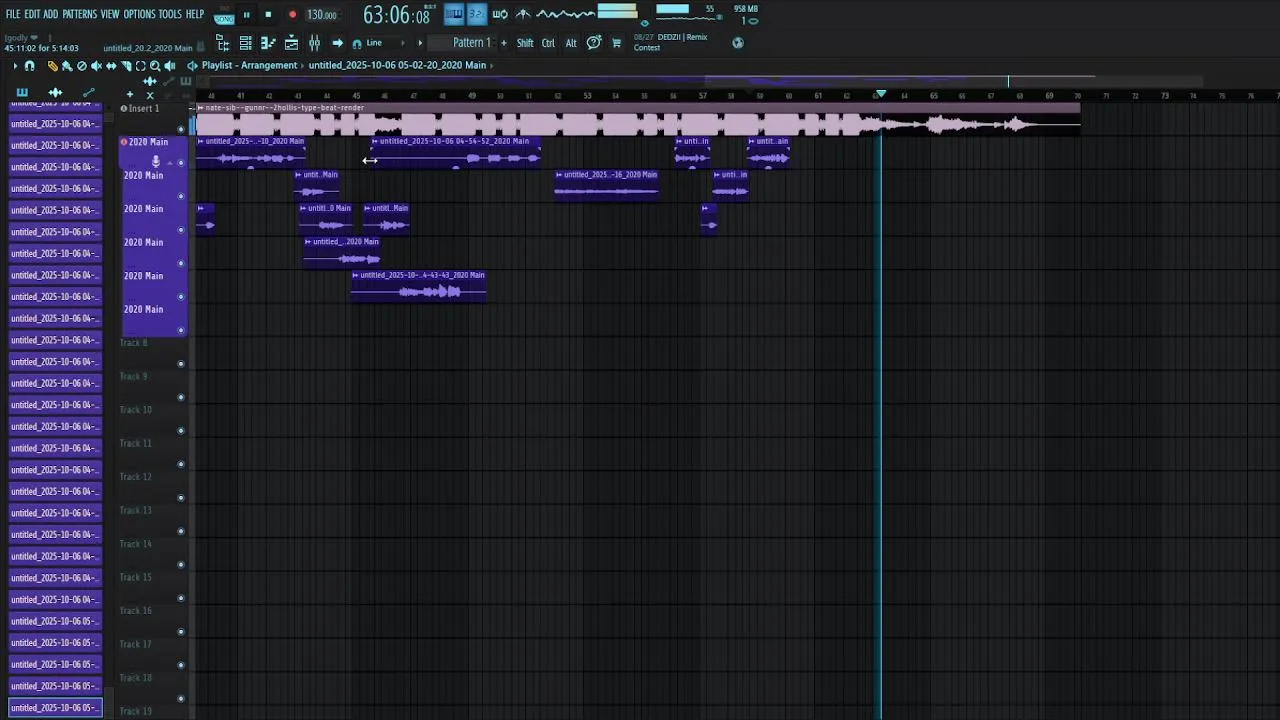Image resolution: width=1280 pixels, height=720 pixels.
Task: Open clip menu of 04-54-52_2020 Main clip
Action: pyautogui.click(x=375, y=141)
